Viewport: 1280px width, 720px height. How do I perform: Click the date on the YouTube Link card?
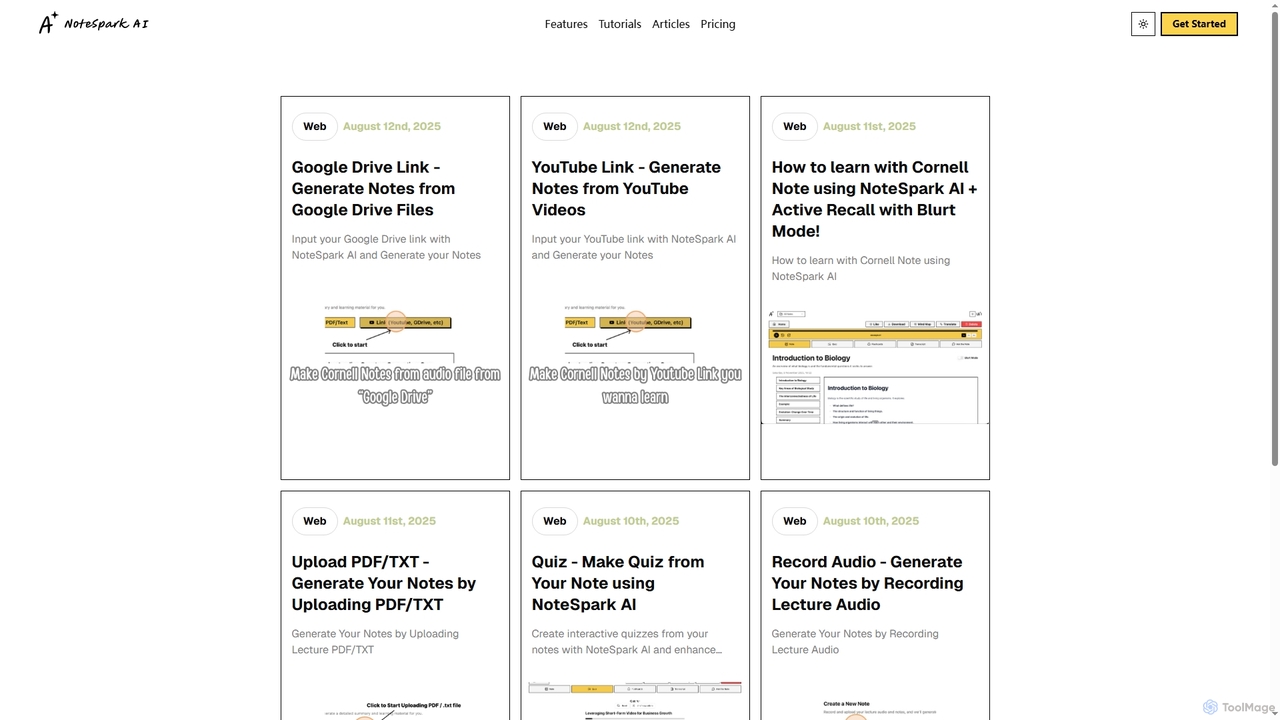click(x=632, y=126)
